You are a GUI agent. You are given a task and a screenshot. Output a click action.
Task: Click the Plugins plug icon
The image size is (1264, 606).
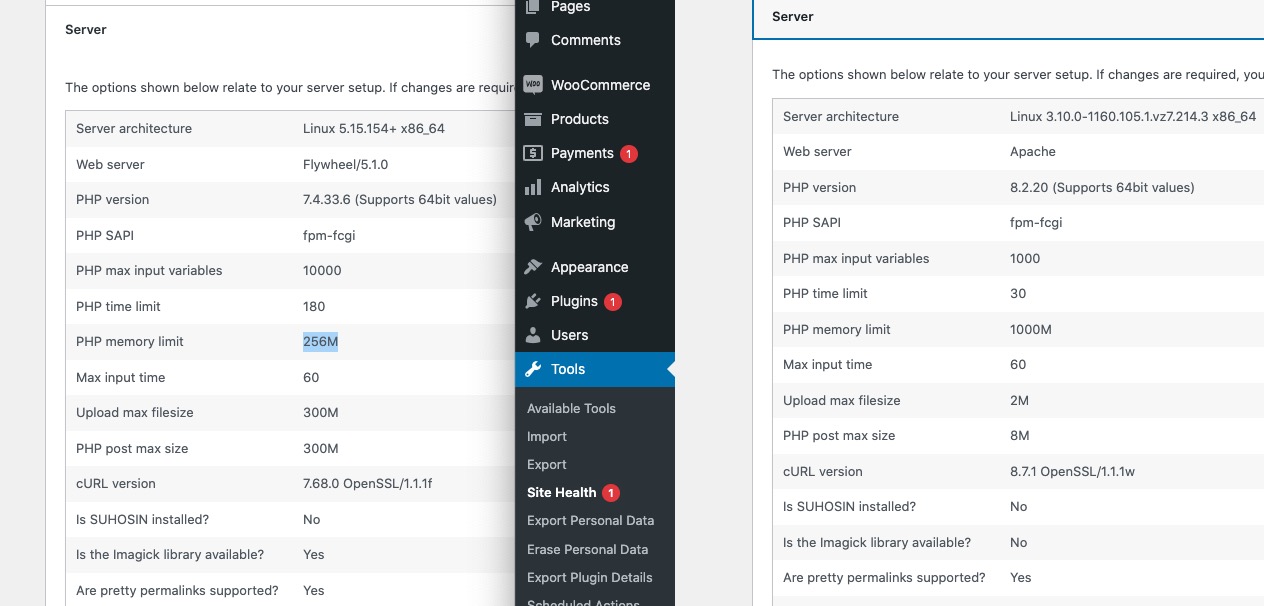(x=533, y=301)
